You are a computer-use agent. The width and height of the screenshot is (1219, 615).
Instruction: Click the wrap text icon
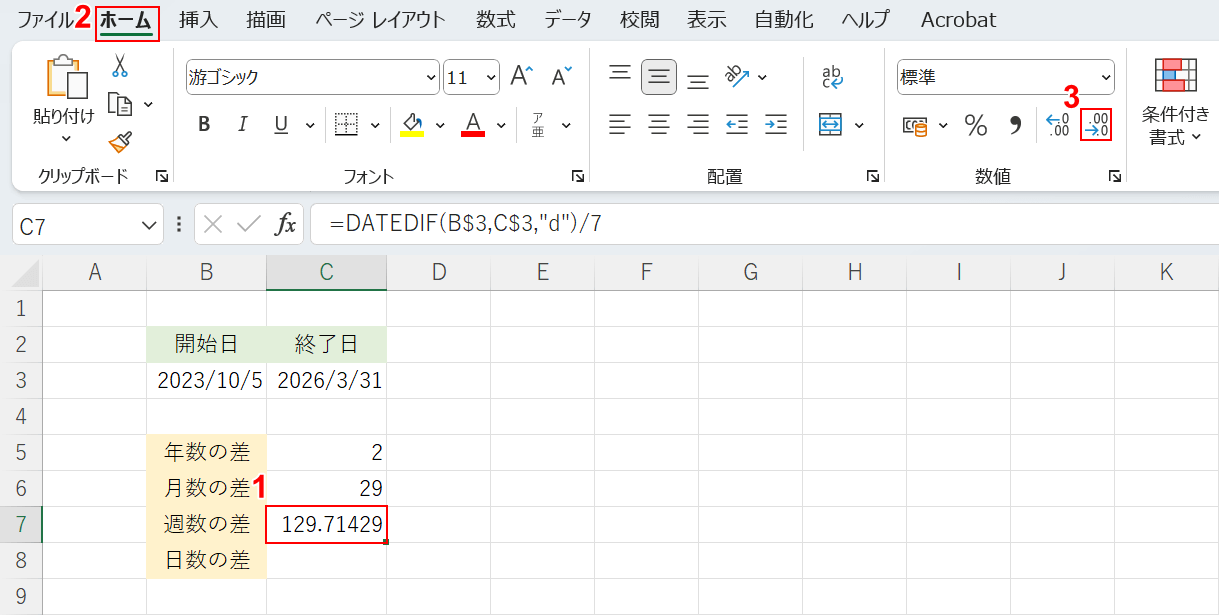(x=832, y=77)
